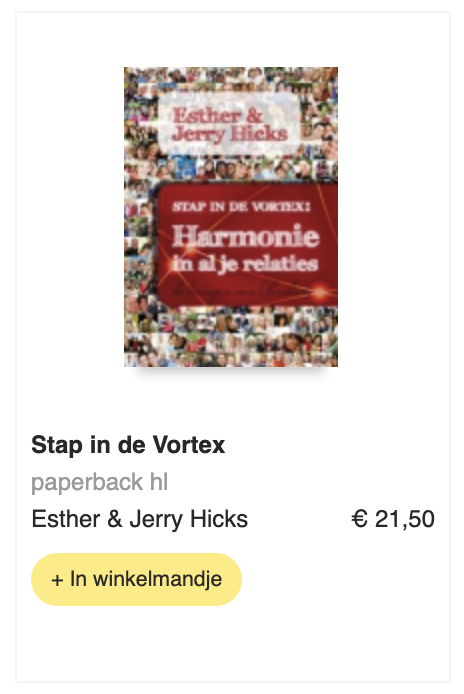Click the author names printed on the cover

click(230, 124)
